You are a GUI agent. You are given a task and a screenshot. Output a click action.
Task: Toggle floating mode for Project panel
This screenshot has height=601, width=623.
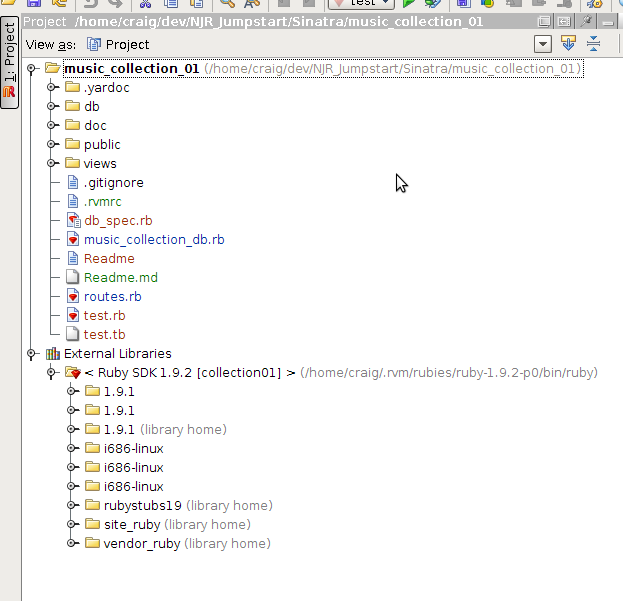544,21
